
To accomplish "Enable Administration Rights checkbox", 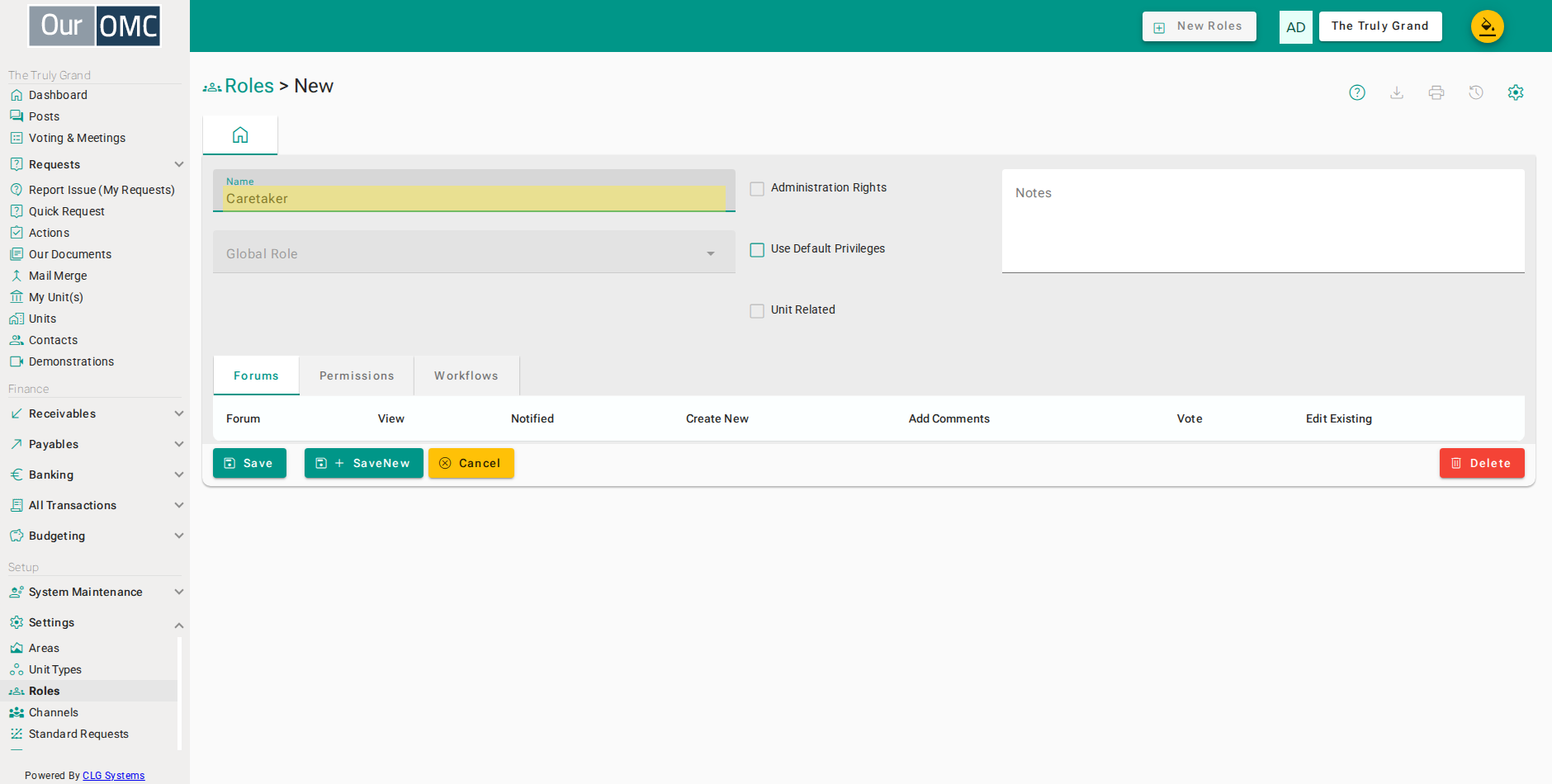I will point(757,189).
